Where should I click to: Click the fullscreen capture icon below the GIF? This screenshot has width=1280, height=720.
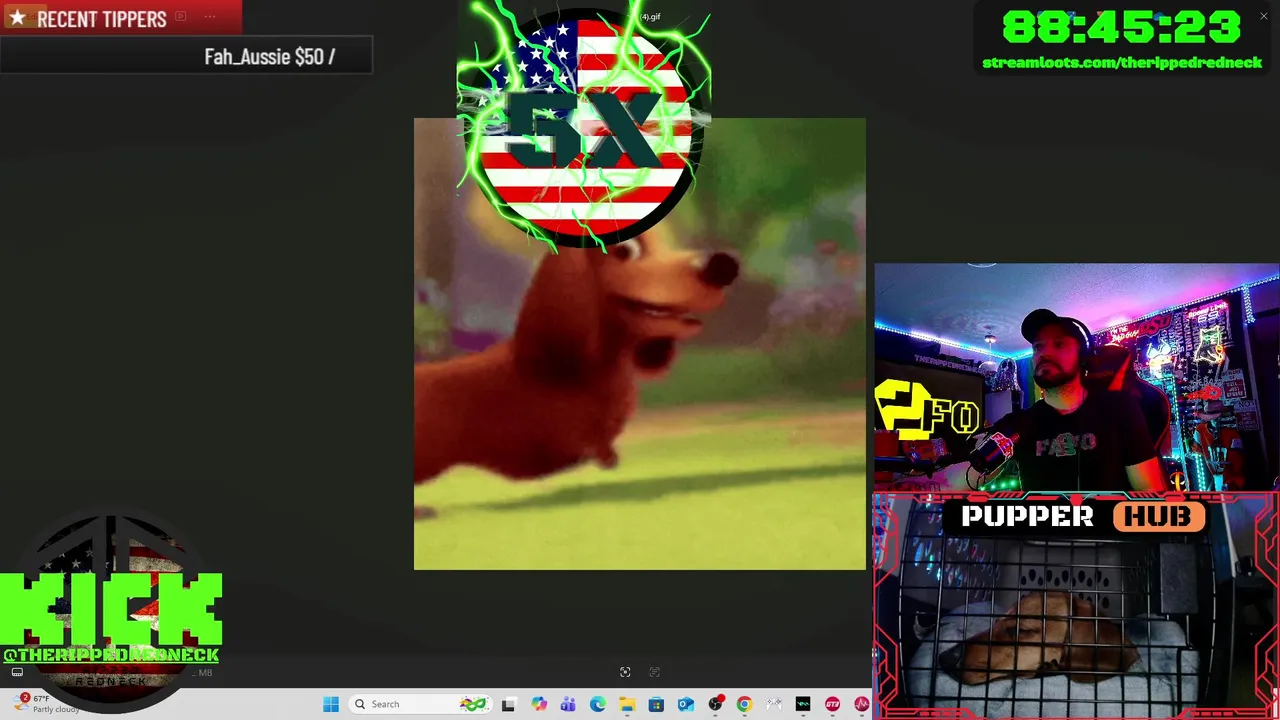[625, 672]
